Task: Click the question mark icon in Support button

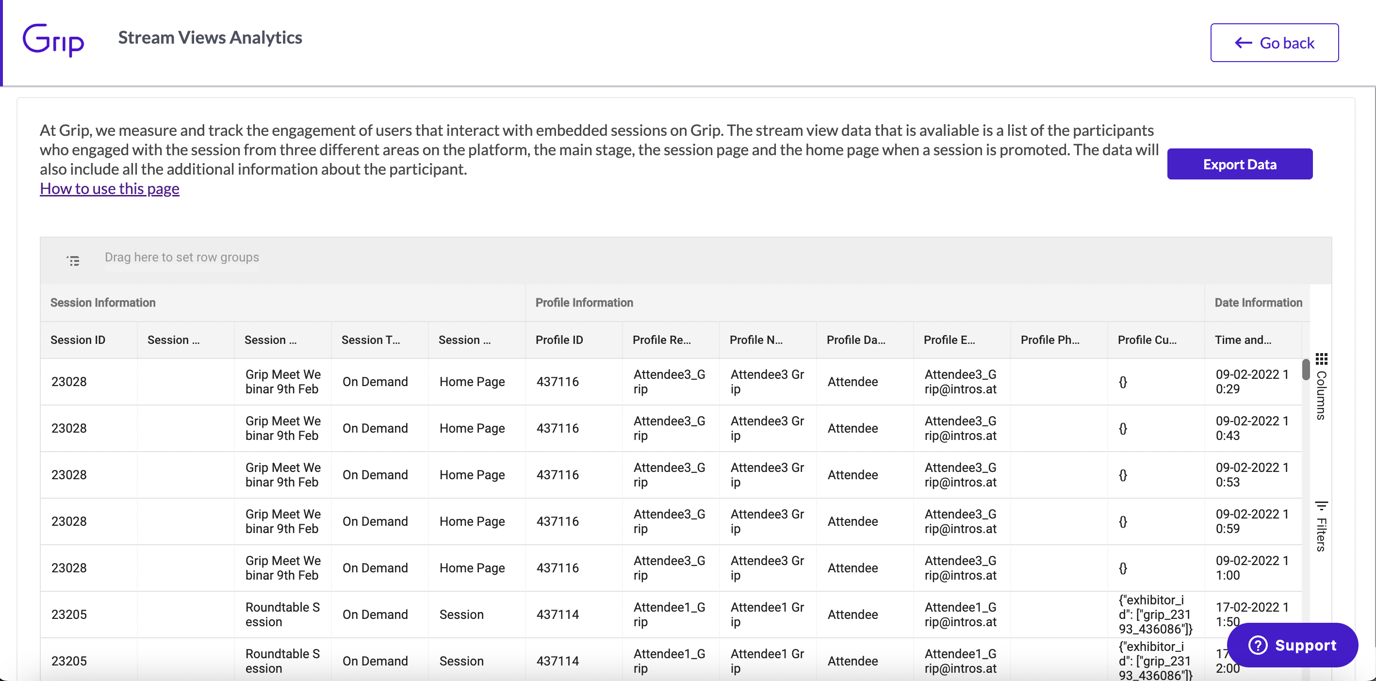Action: (1258, 645)
